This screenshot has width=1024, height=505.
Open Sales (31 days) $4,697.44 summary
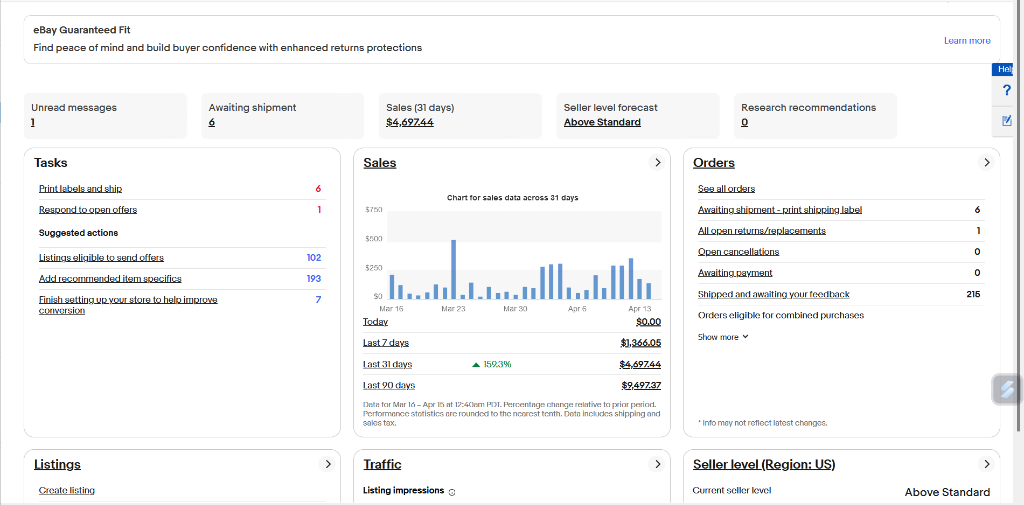[x=409, y=122]
